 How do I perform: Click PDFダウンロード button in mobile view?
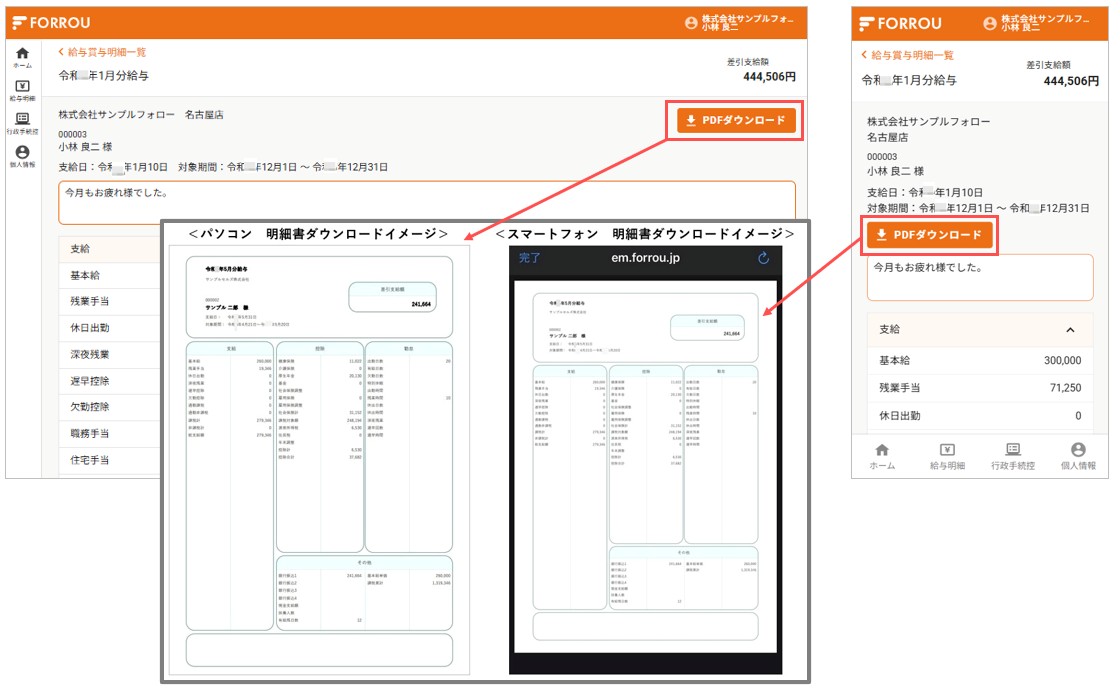[929, 234]
